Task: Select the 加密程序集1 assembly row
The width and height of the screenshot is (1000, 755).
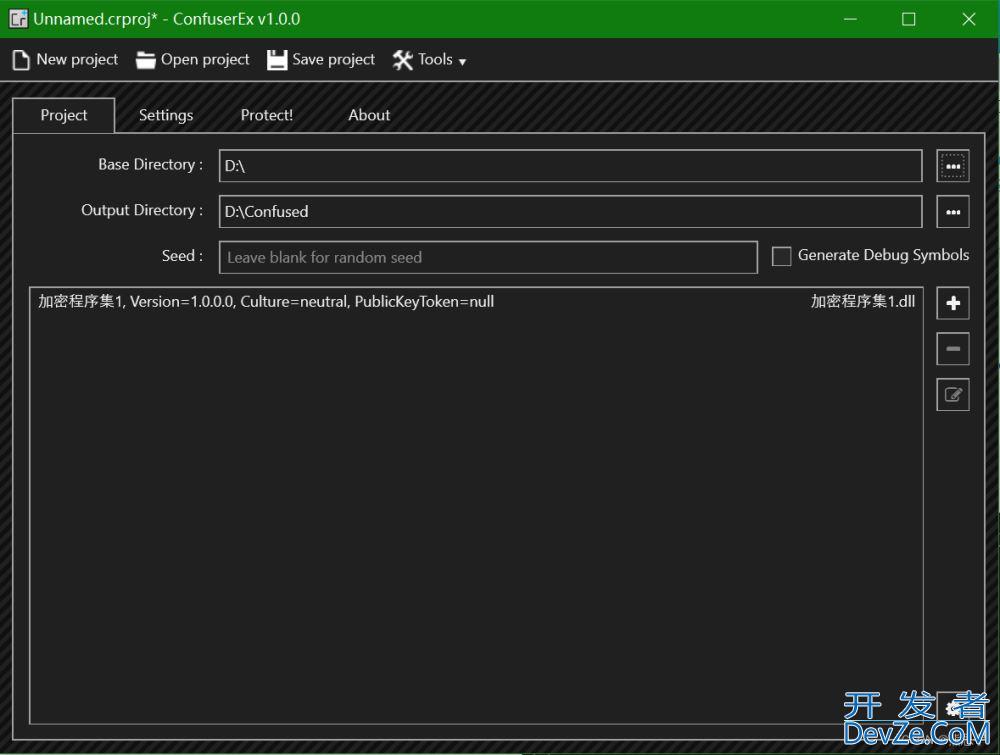Action: point(476,302)
